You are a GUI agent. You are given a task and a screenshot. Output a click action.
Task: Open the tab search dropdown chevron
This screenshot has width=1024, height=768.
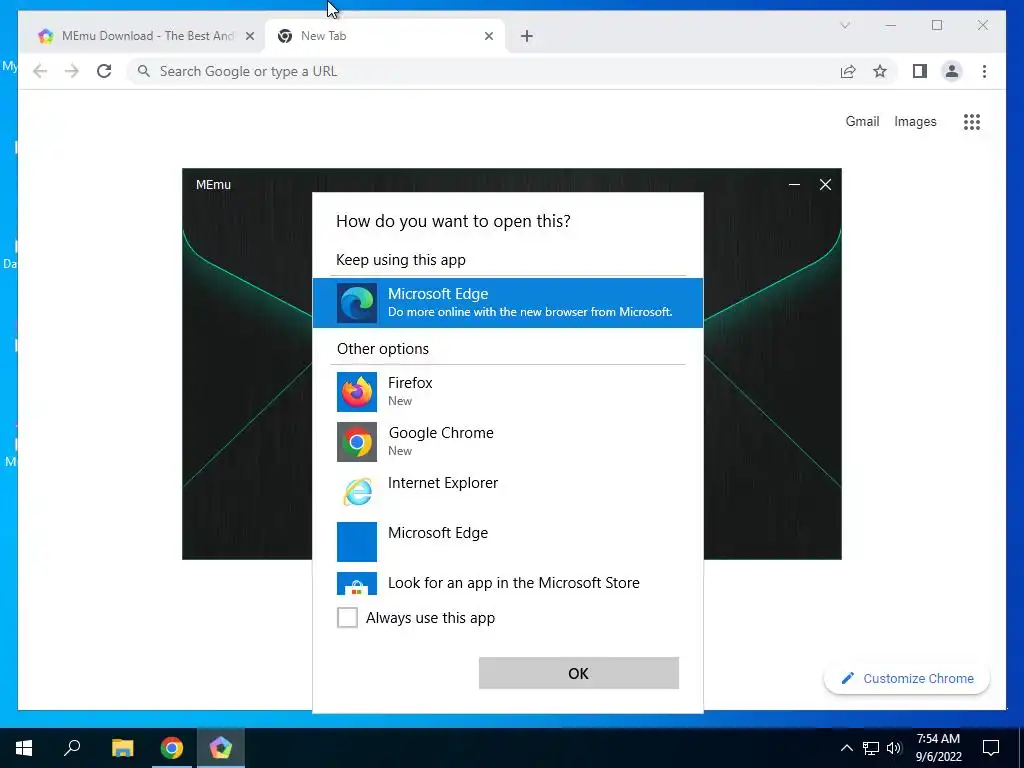pyautogui.click(x=844, y=25)
